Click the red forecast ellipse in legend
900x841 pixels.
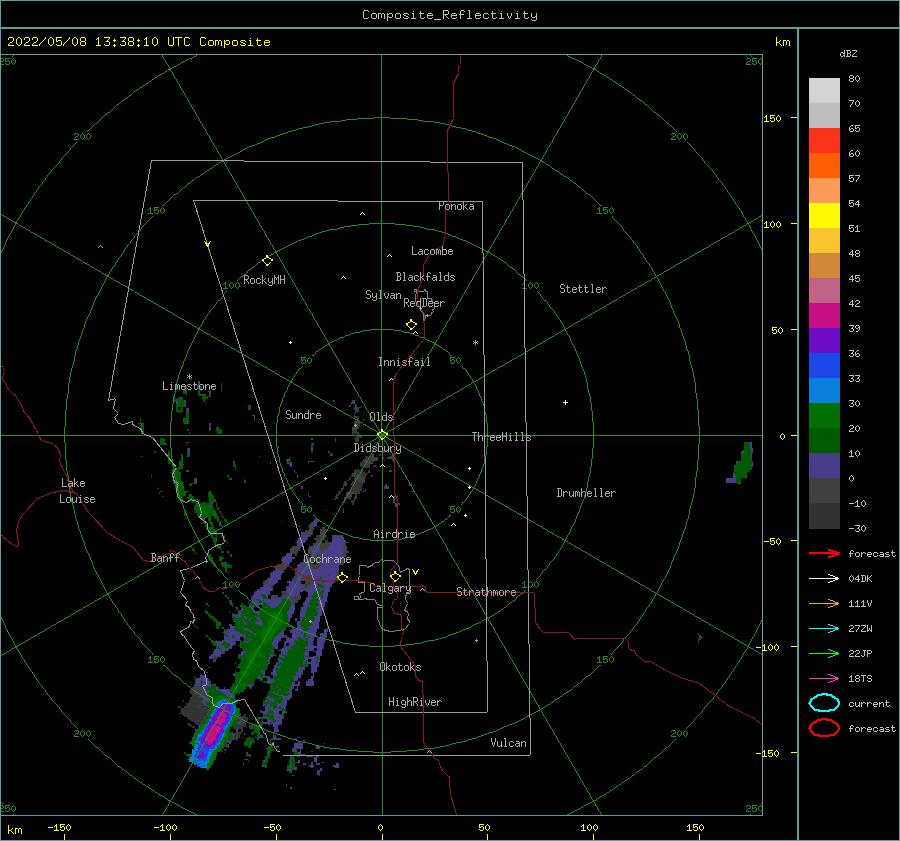click(x=824, y=728)
